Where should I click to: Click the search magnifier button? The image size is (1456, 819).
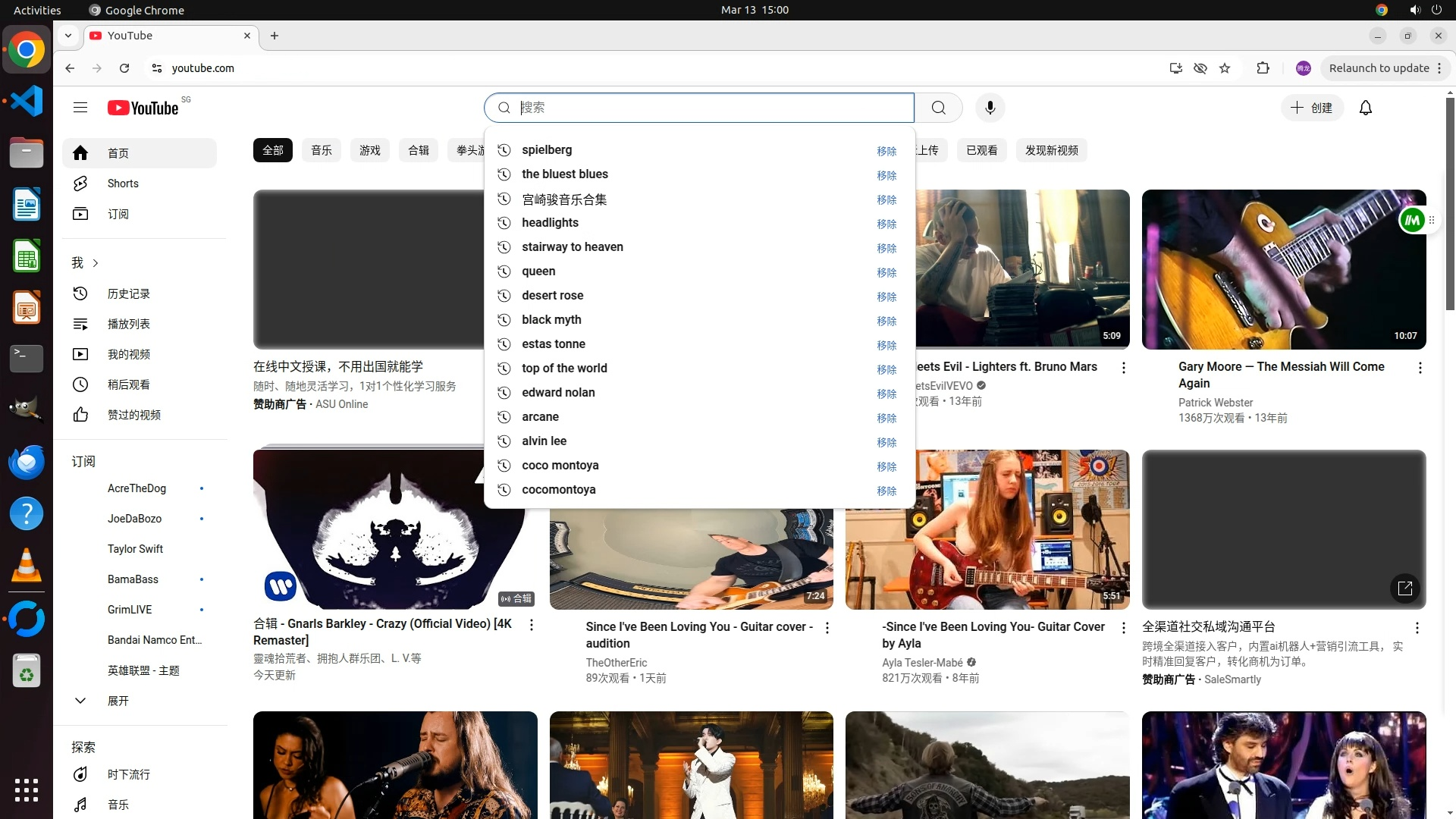pos(938,108)
